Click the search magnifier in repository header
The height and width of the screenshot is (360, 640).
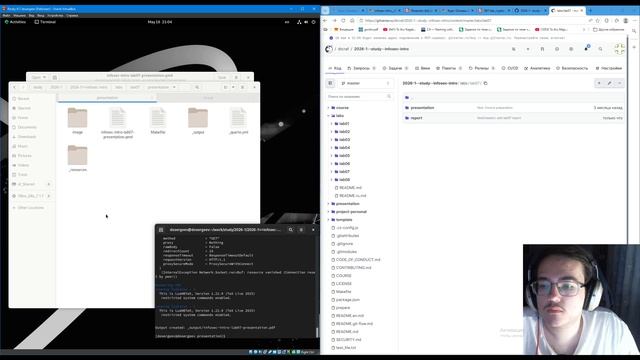[600, 49]
